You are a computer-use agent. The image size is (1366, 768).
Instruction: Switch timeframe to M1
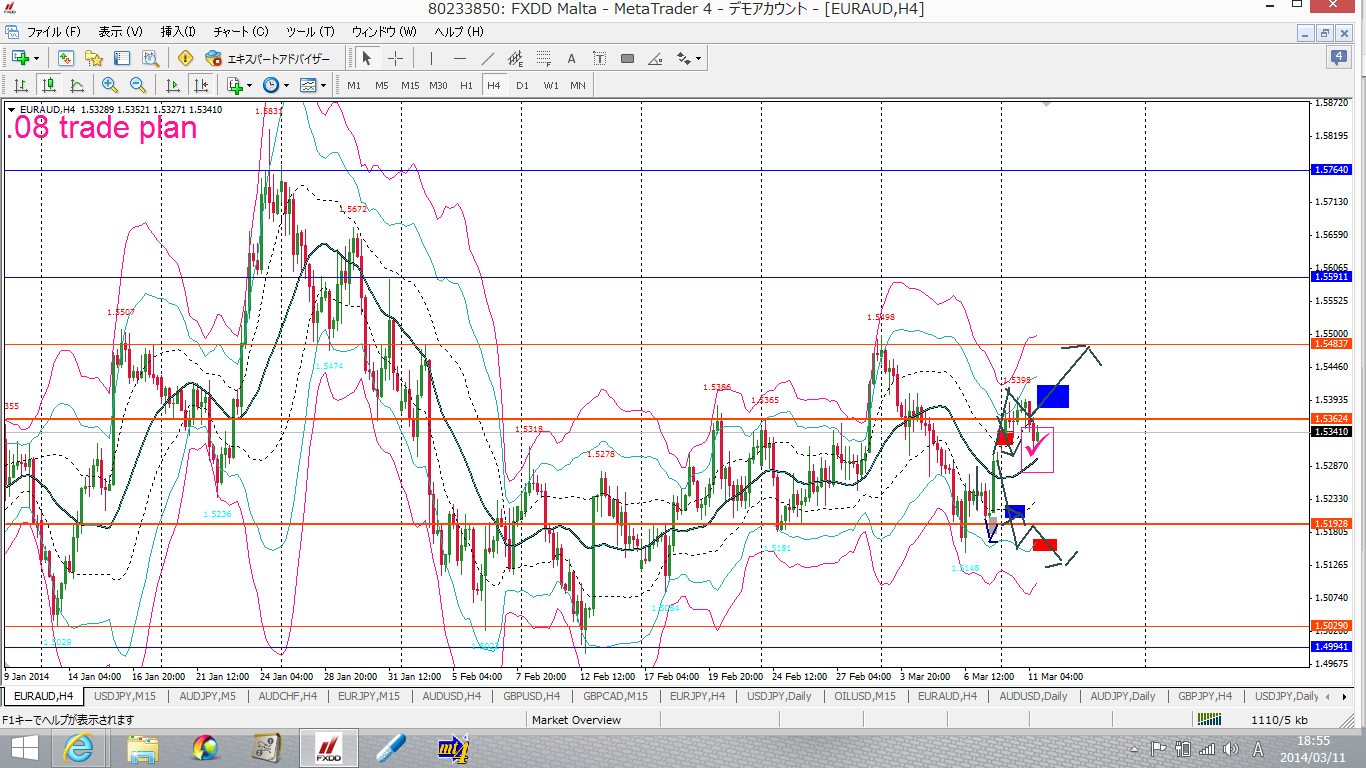coord(354,85)
